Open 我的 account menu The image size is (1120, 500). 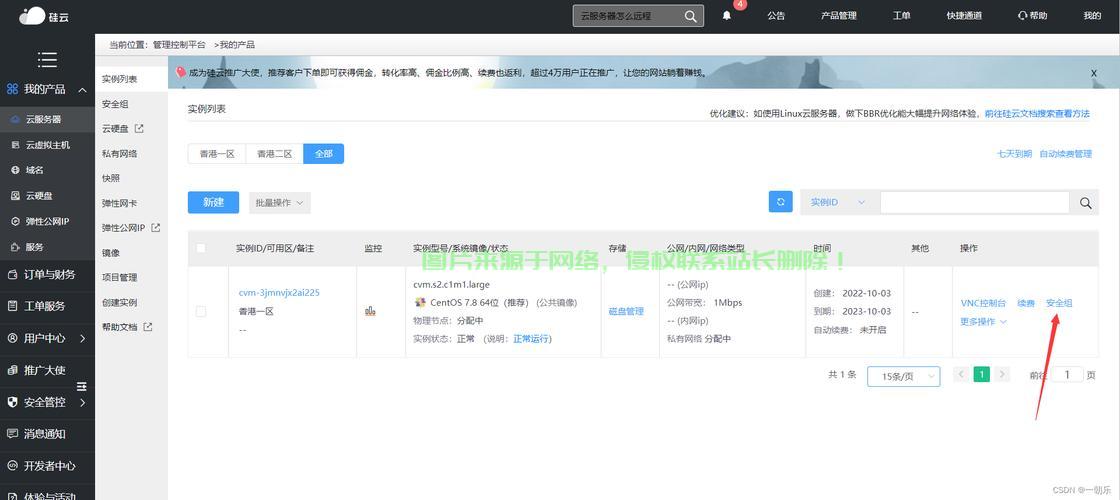click(1092, 16)
